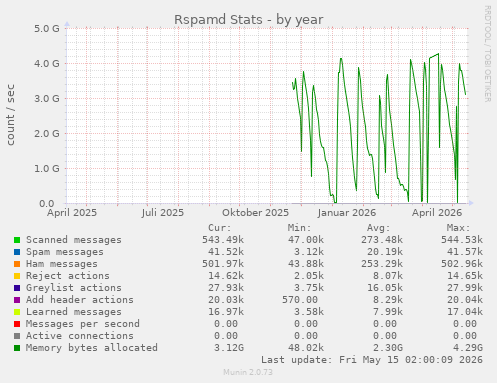Click Greylist actions average value '16.05k'
This screenshot has width=497, height=383.
click(385, 288)
